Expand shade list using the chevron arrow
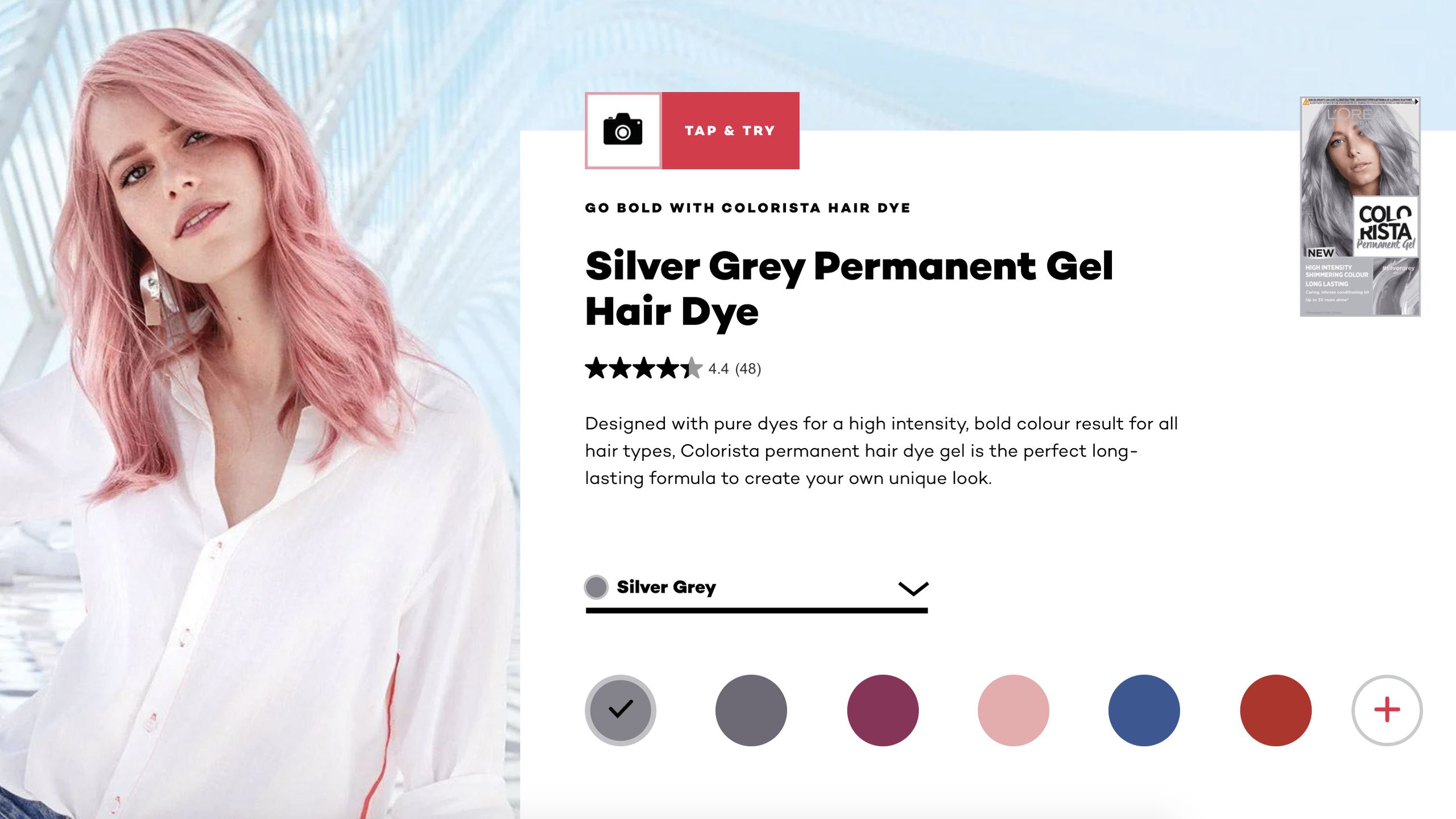1456x819 pixels. [x=913, y=588]
